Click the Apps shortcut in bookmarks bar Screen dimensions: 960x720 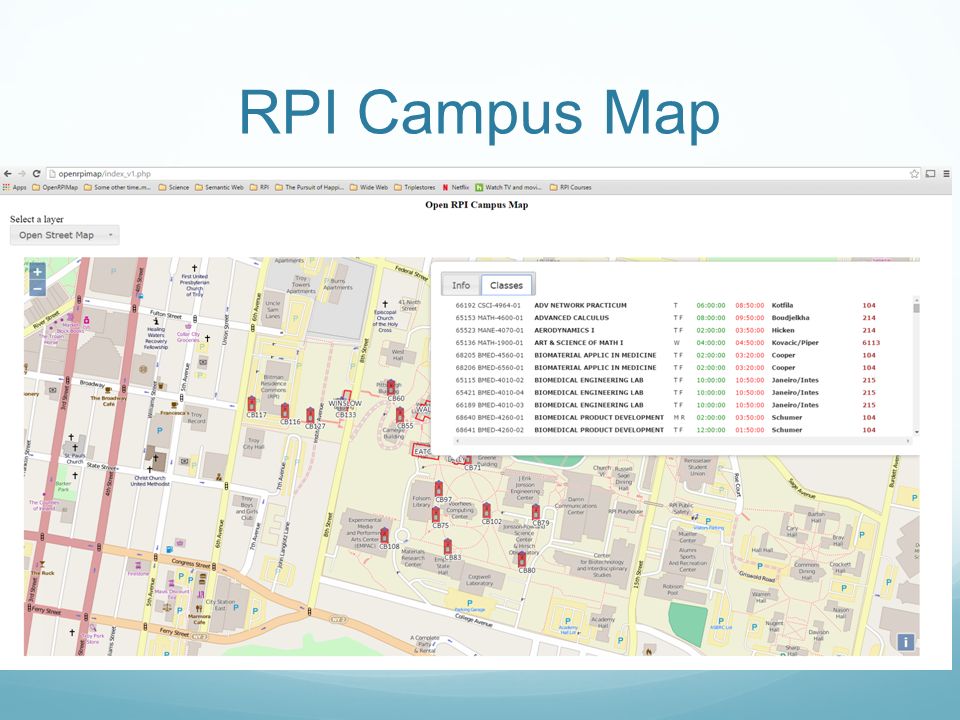15,187
